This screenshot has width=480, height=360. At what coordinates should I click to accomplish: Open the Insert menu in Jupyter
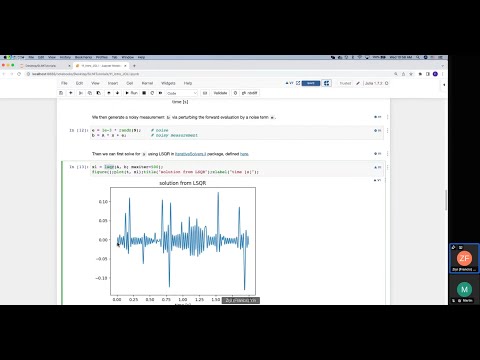[113, 83]
